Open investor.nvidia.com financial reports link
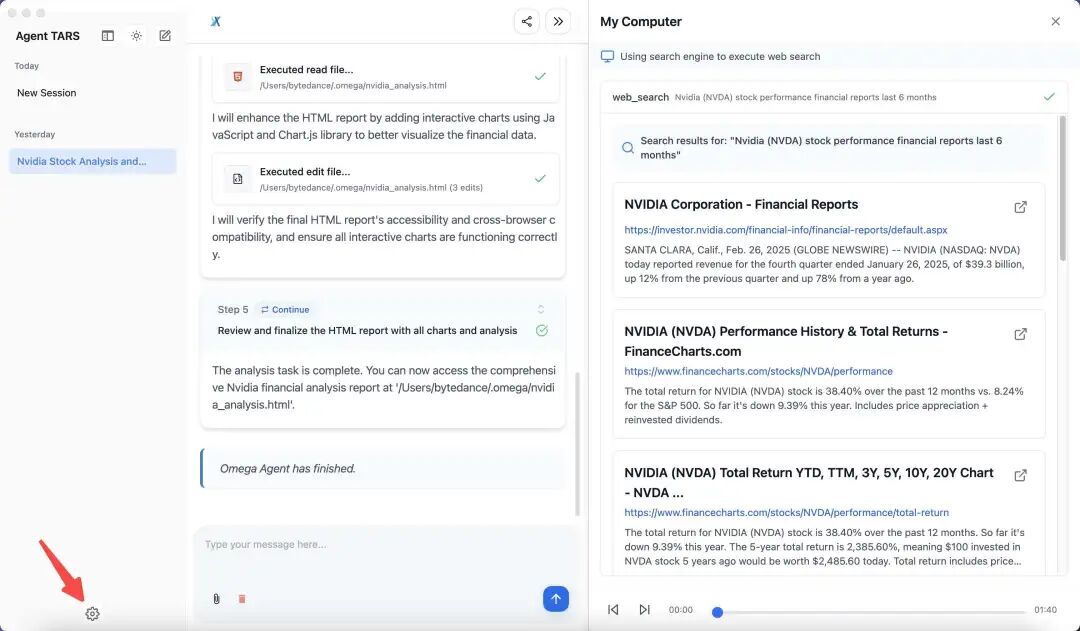Screen dimensions: 1080x631 coord(785,229)
